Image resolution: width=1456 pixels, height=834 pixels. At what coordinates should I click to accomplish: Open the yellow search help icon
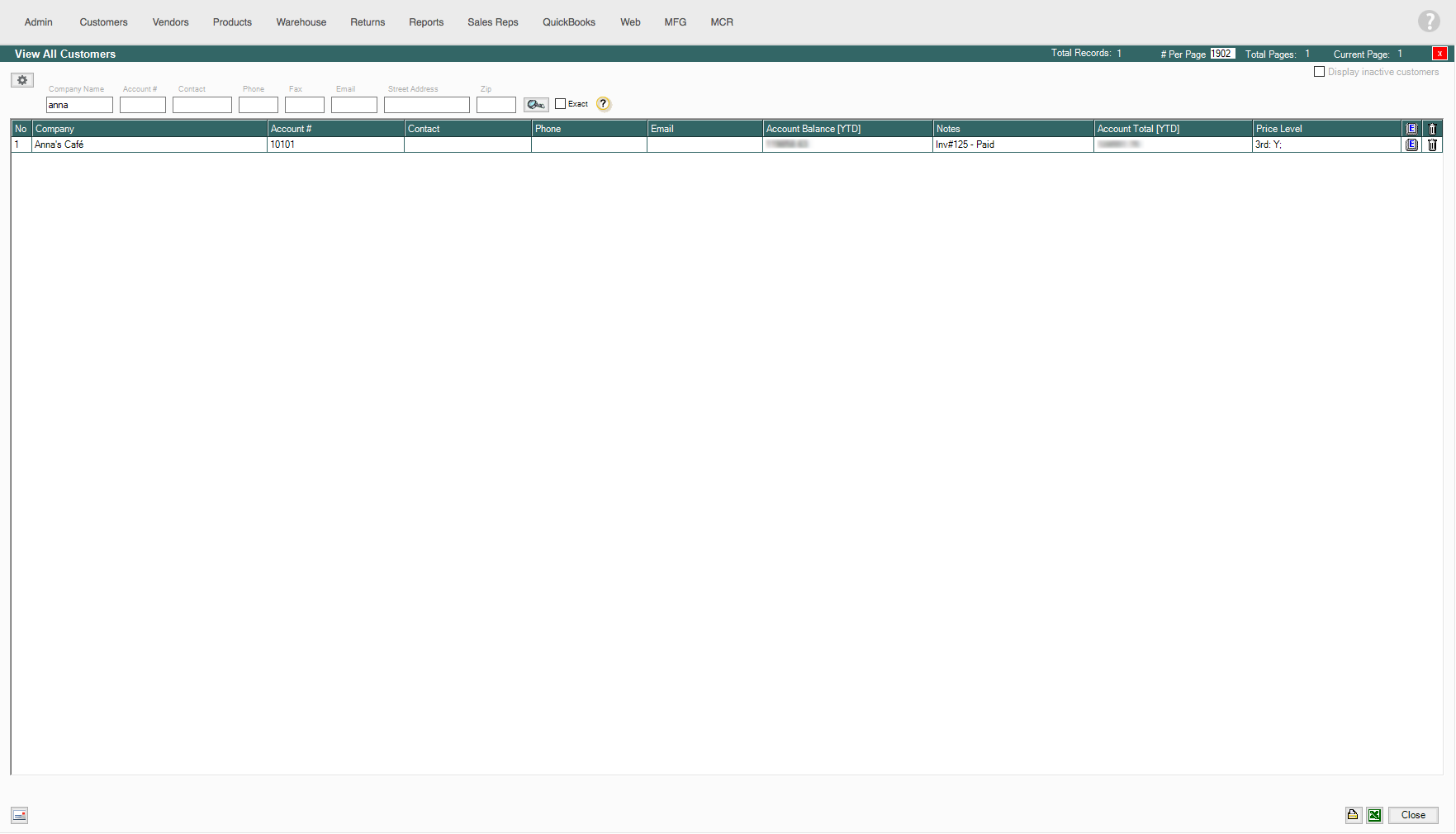(x=604, y=104)
